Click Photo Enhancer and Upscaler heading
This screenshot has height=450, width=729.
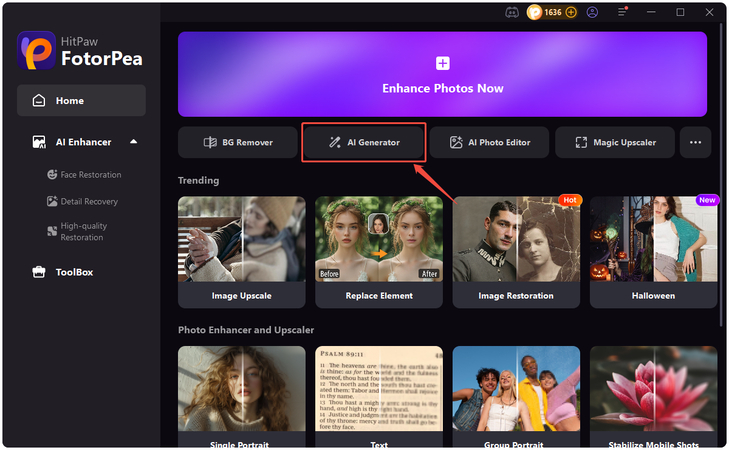tap(246, 330)
